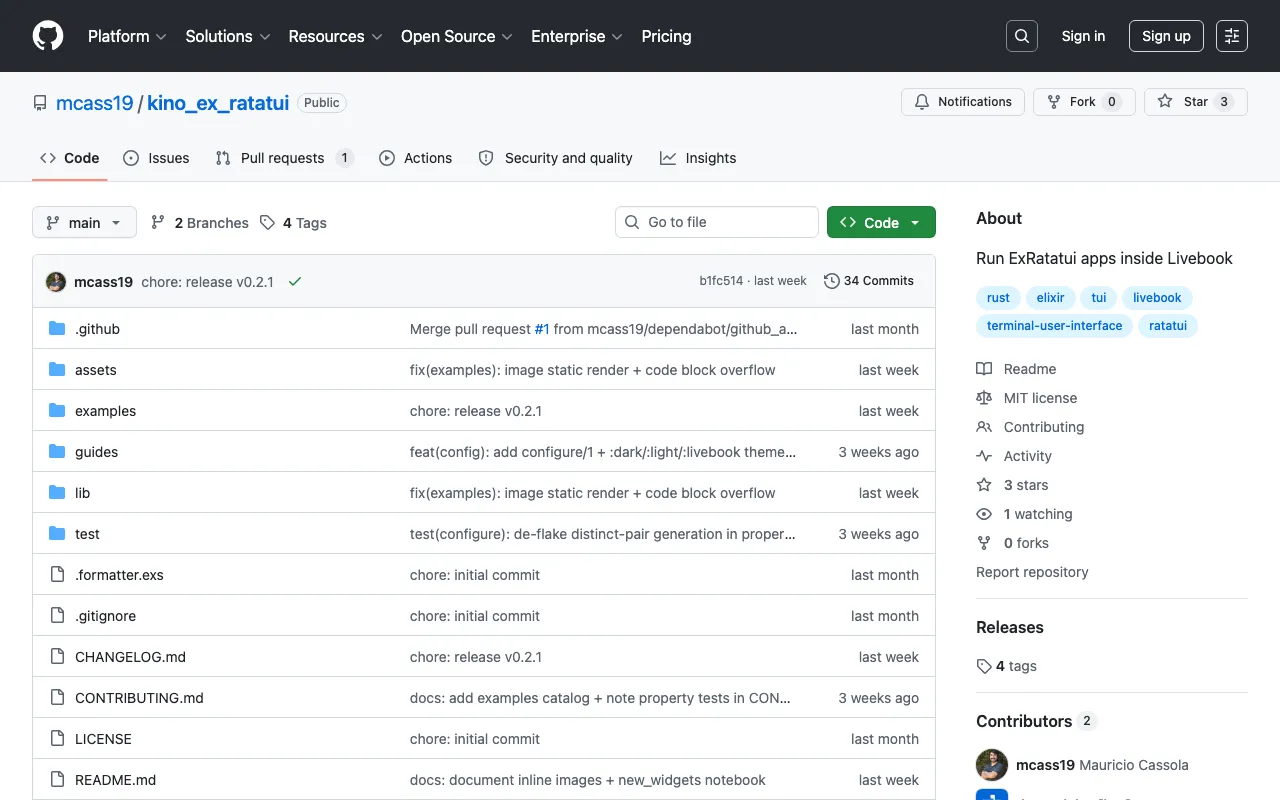Open pull request #1 link in commit message
The width and height of the screenshot is (1280, 800).
pos(542,329)
